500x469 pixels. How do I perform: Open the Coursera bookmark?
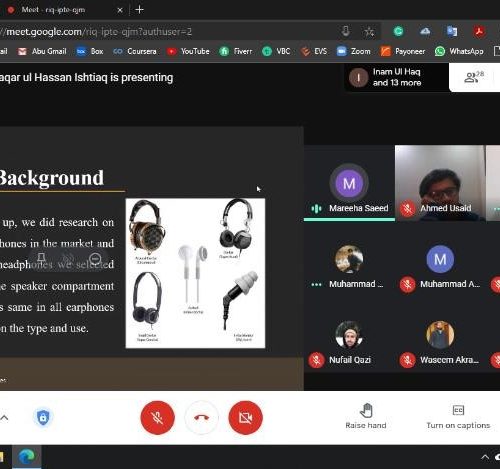pos(135,51)
